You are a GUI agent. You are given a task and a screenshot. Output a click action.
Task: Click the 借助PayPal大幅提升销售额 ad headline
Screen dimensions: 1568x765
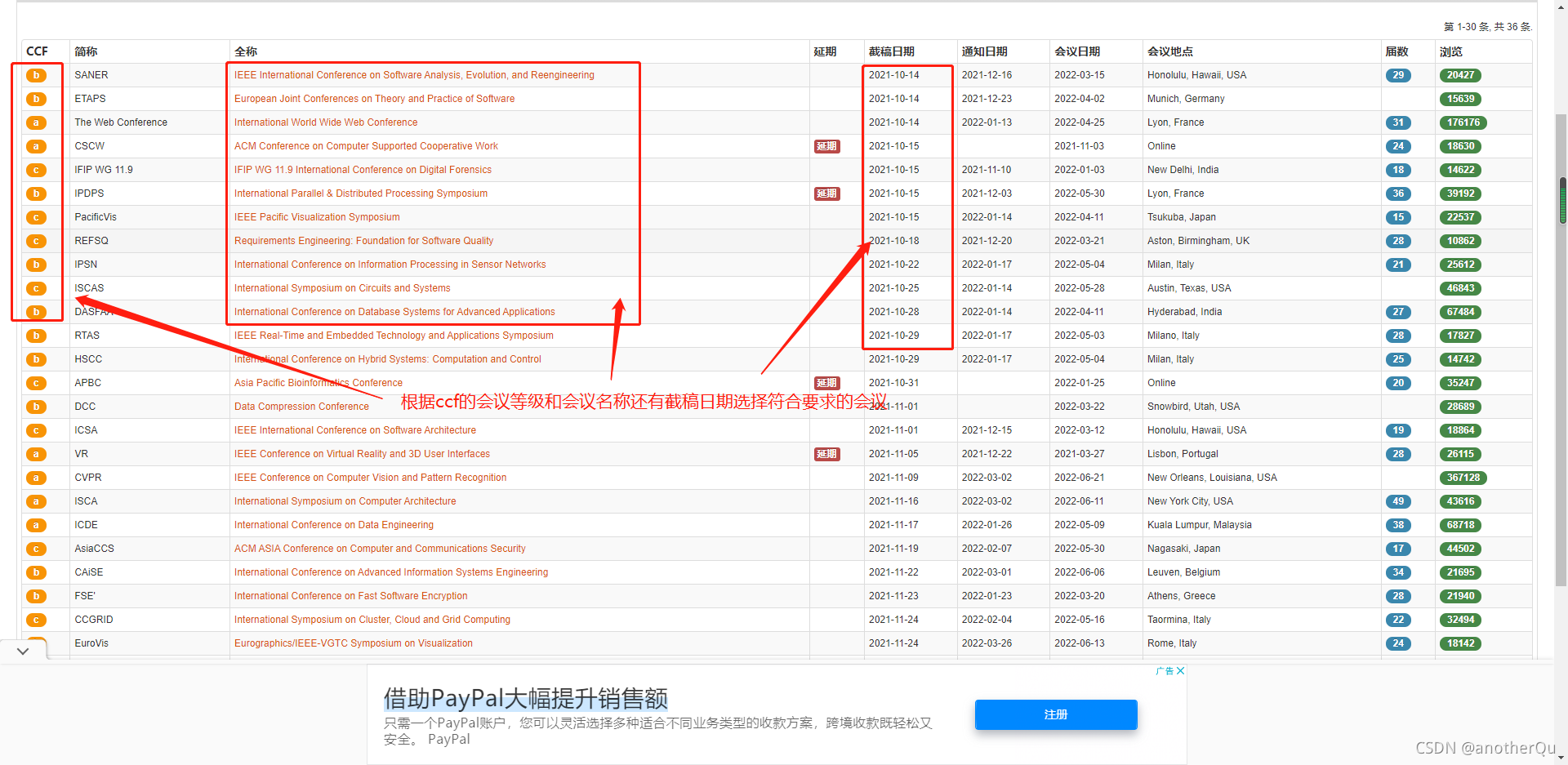[526, 699]
